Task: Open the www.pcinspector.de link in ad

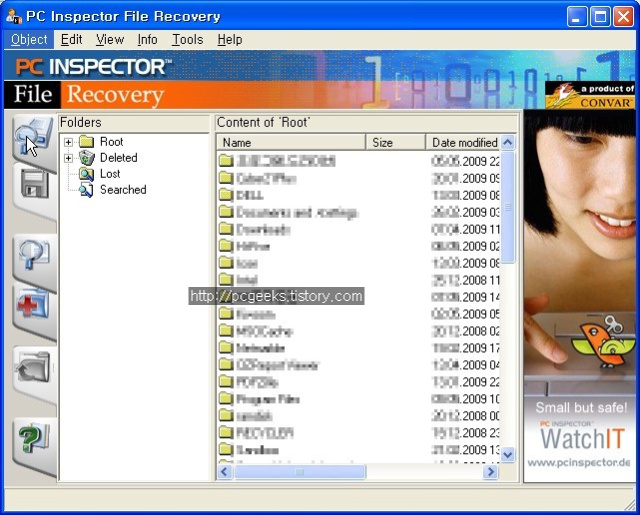Action: 579,463
